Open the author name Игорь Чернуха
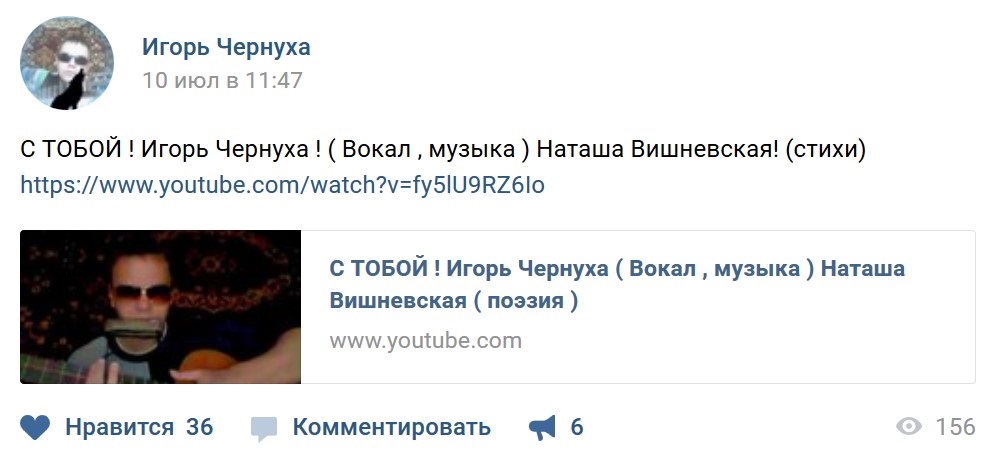Viewport: 987px width, 457px height. (x=226, y=47)
